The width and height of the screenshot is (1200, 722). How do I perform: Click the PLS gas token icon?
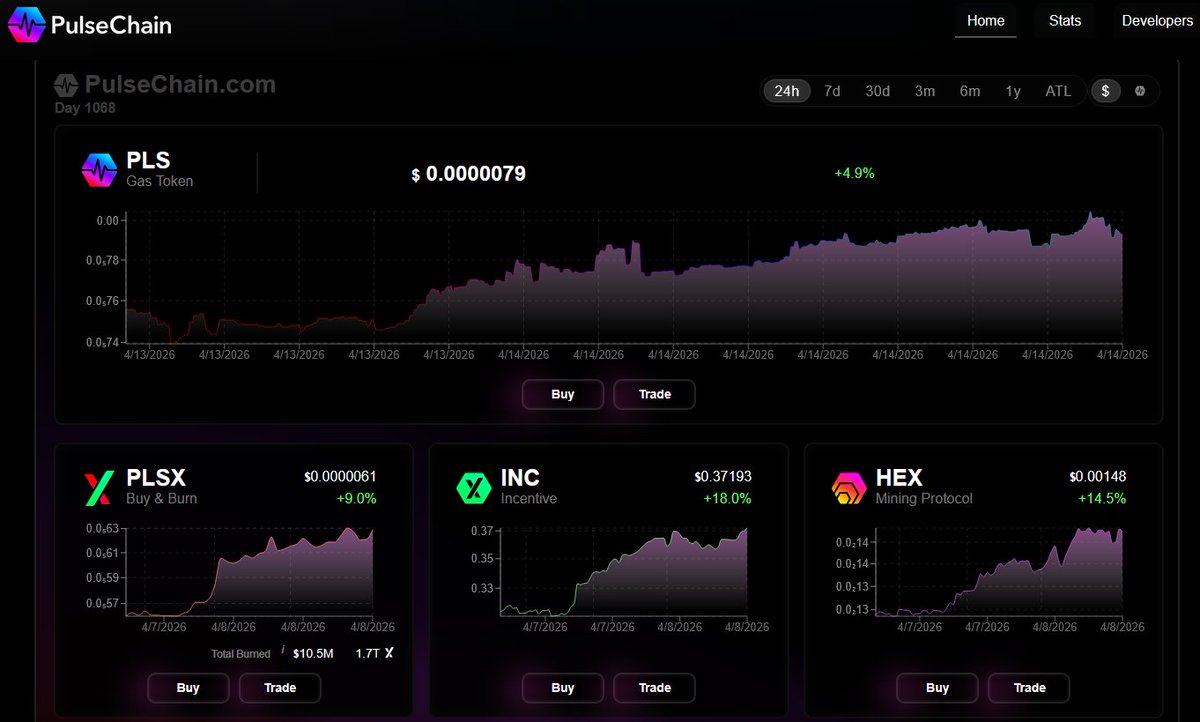pyautogui.click(x=99, y=170)
